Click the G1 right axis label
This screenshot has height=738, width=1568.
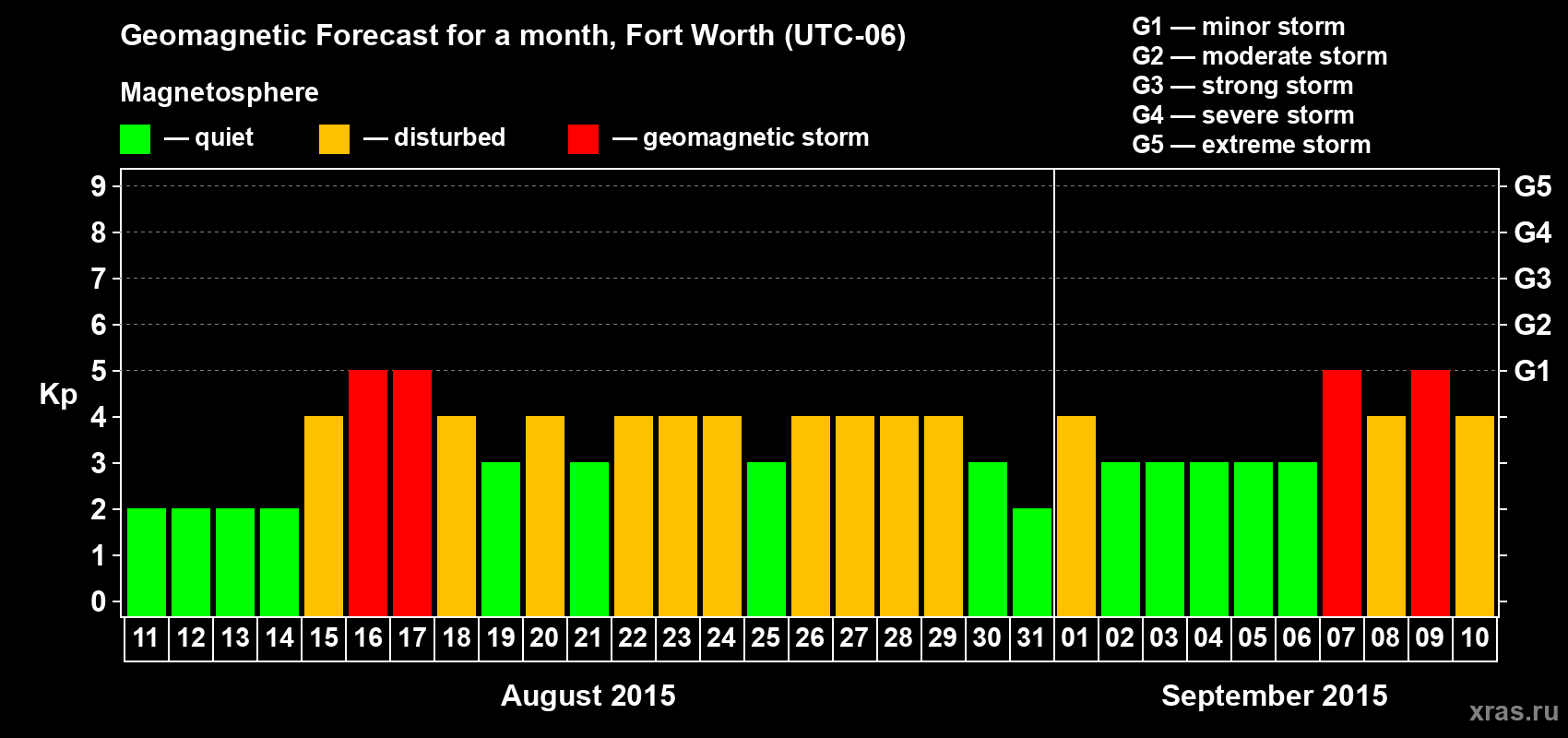click(1533, 371)
